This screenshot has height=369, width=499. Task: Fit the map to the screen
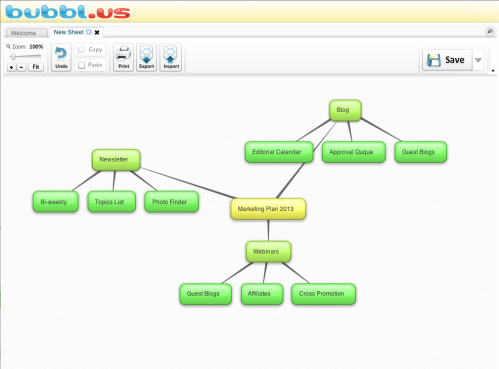(x=36, y=67)
